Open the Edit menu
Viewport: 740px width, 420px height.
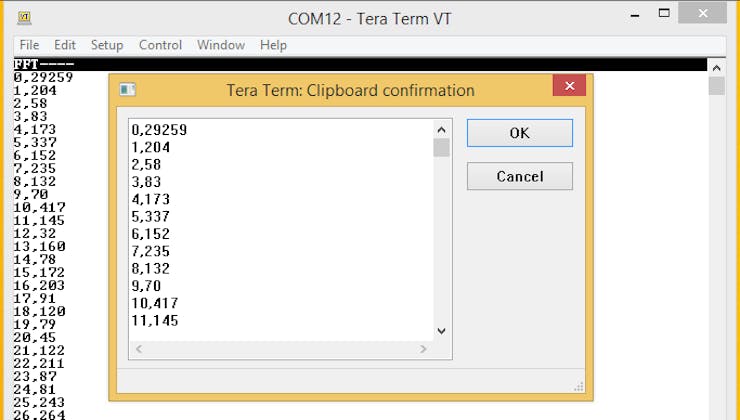tap(65, 45)
